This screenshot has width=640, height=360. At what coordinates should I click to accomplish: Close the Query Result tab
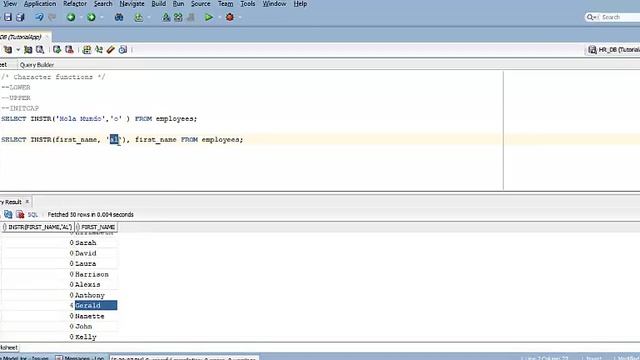click(x=27, y=202)
